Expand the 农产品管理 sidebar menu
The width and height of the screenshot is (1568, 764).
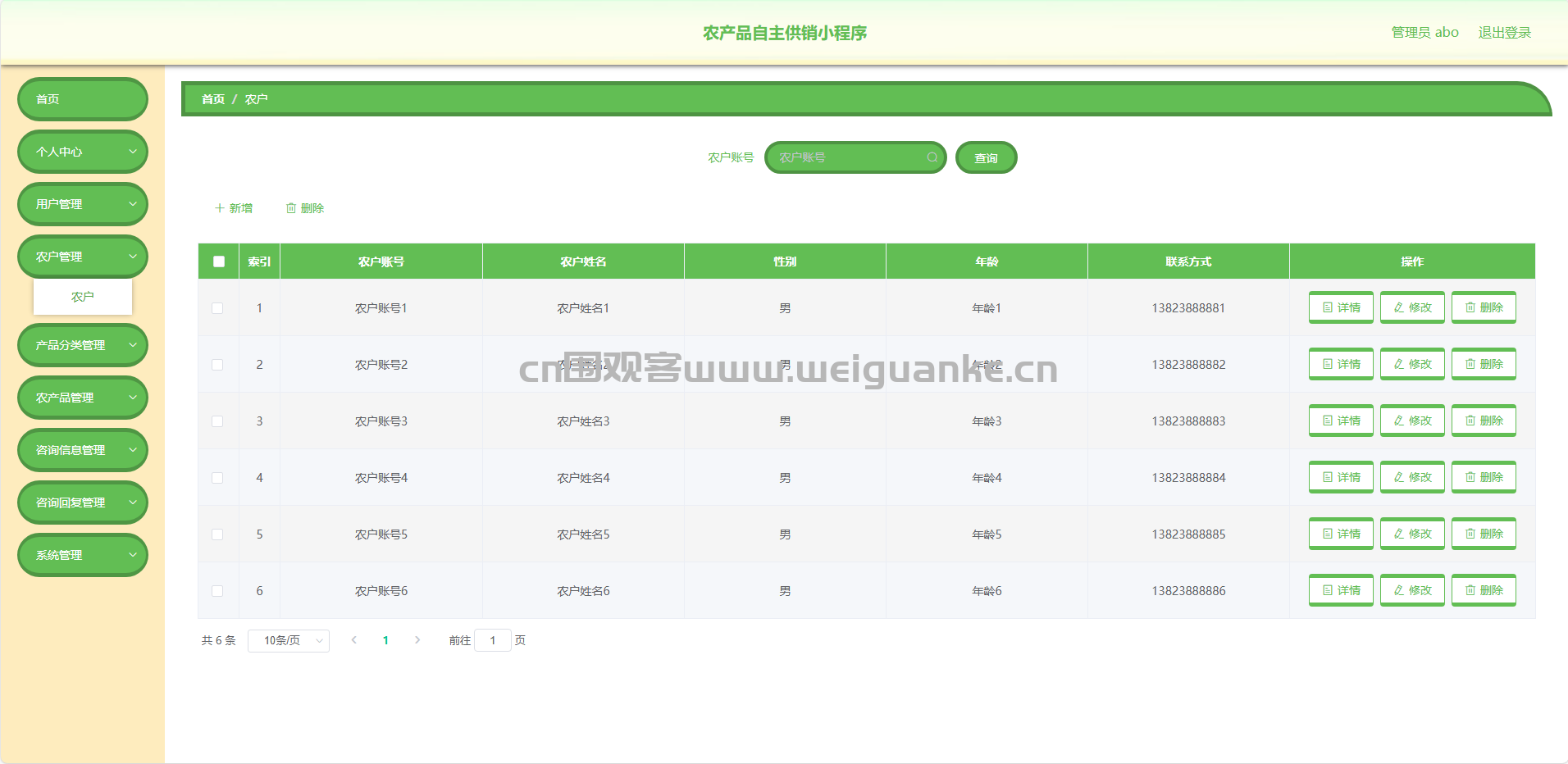click(x=83, y=398)
